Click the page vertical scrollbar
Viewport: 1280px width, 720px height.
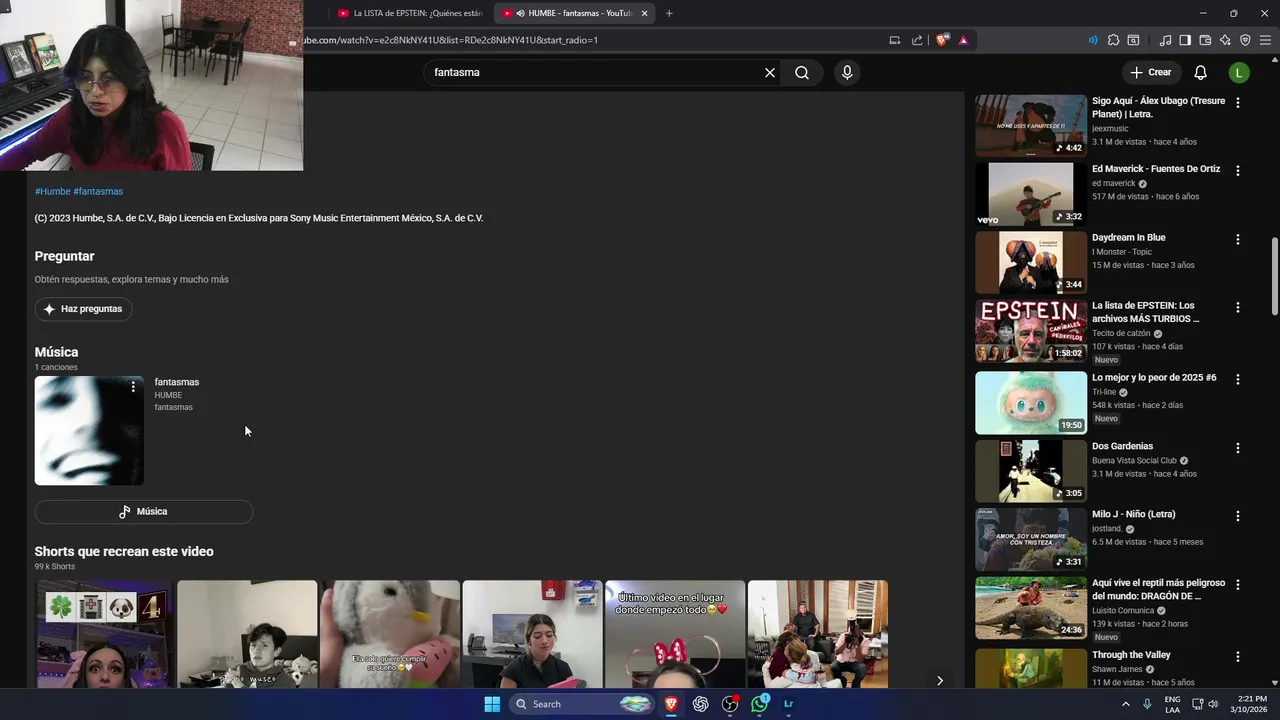coord(1274,276)
